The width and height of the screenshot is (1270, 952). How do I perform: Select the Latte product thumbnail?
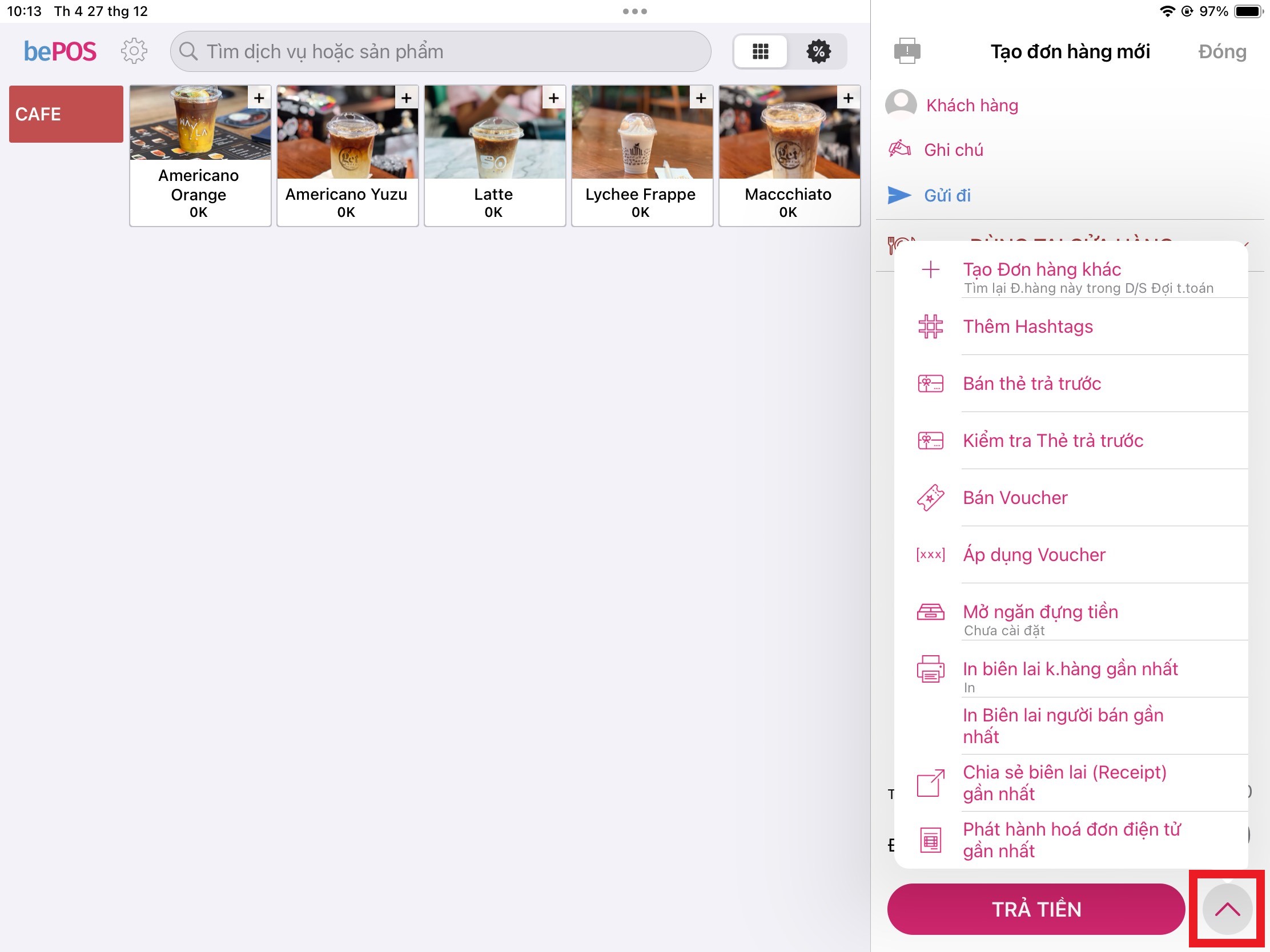pos(494,133)
